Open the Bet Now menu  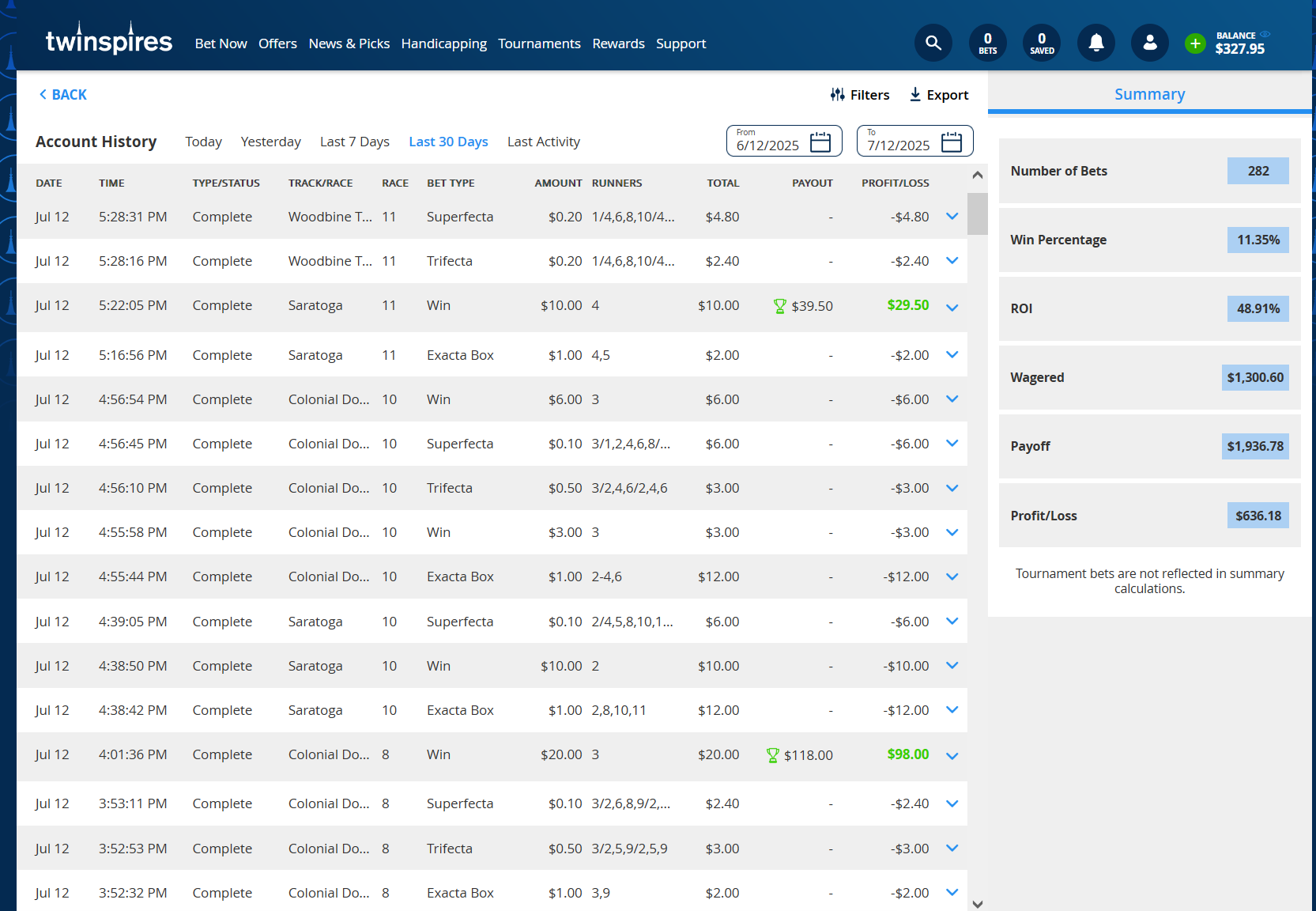[x=221, y=43]
